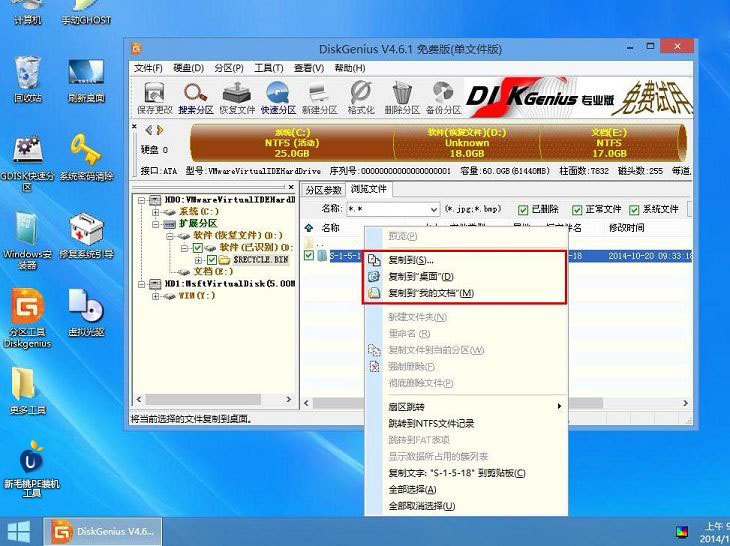Close the disk tree panel with X
Image resolution: width=730 pixels, height=546 pixels.
point(291,187)
